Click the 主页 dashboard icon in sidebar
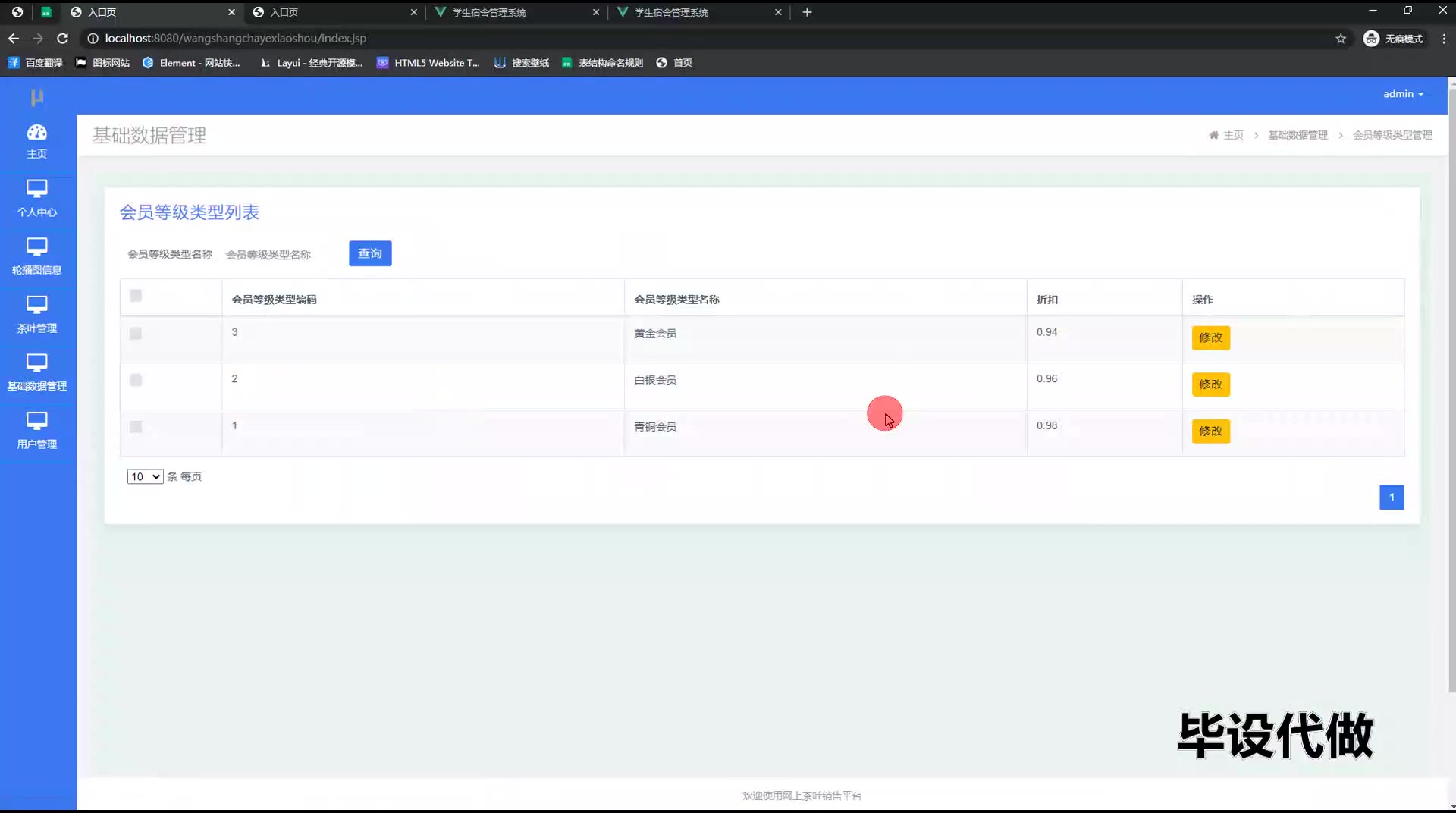 point(36,133)
